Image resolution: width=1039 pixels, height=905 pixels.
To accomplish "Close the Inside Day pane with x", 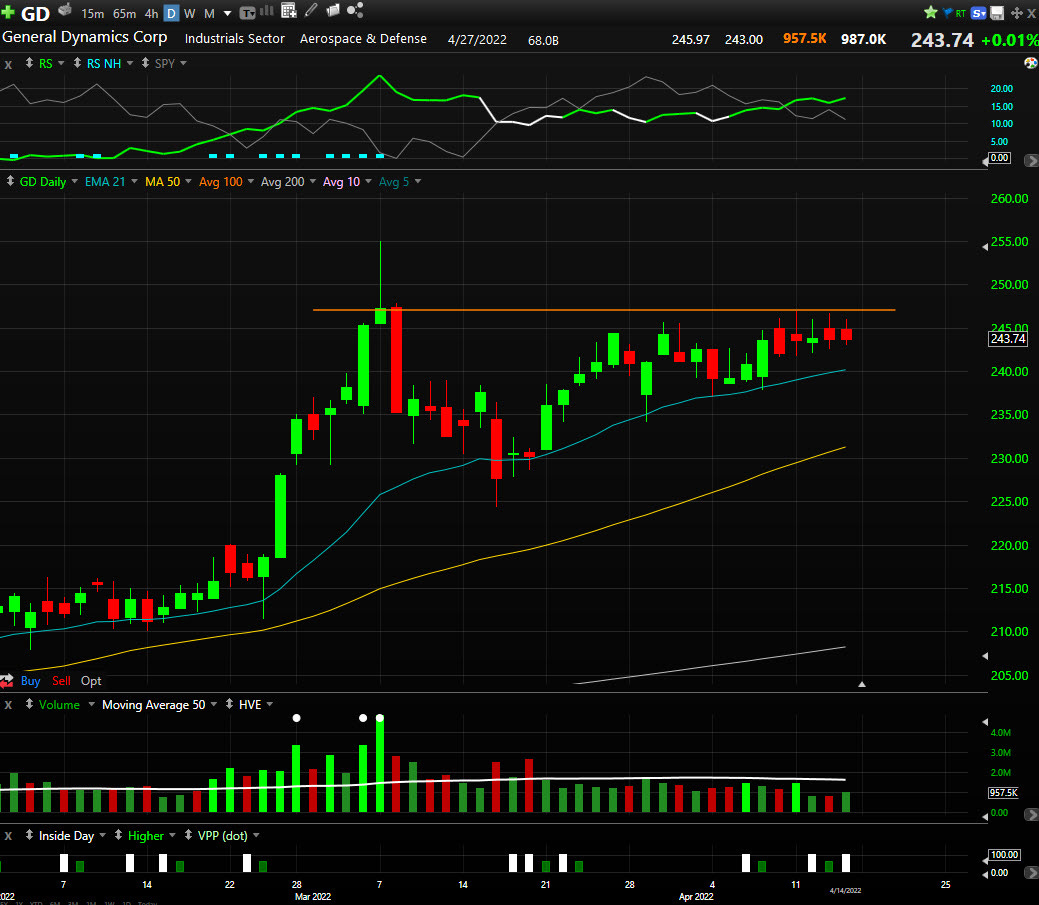I will point(8,837).
